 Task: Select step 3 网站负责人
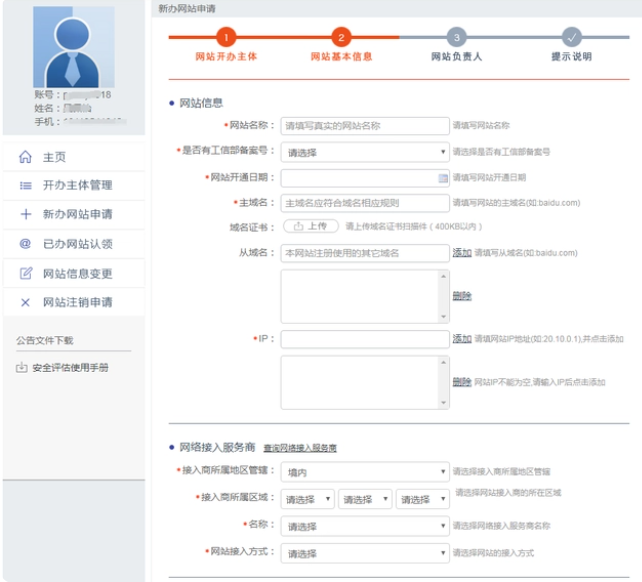tap(456, 38)
